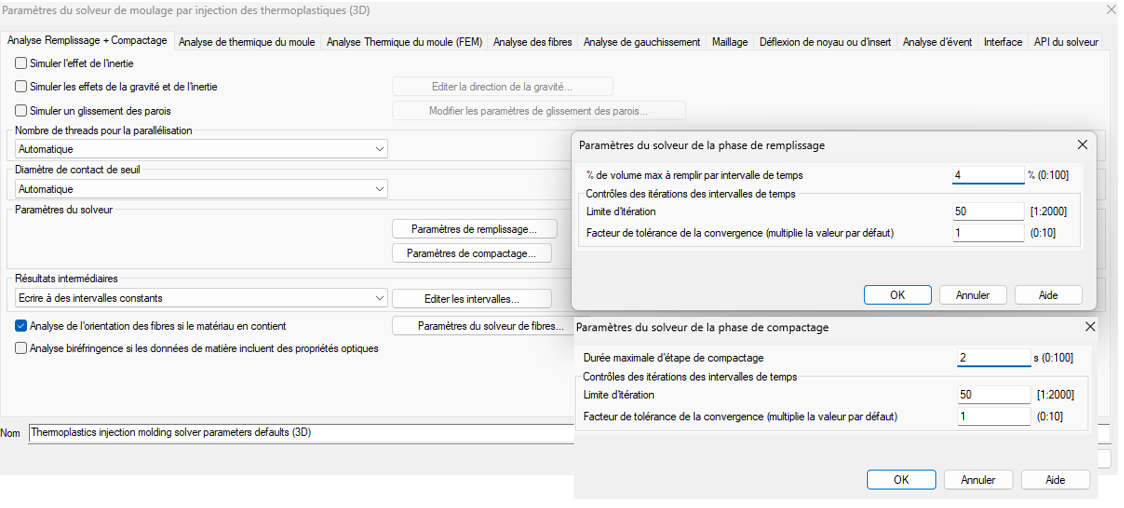Image resolution: width=1124 pixels, height=508 pixels.
Task: Select Analyse de gauchissement tab
Action: pos(641,42)
